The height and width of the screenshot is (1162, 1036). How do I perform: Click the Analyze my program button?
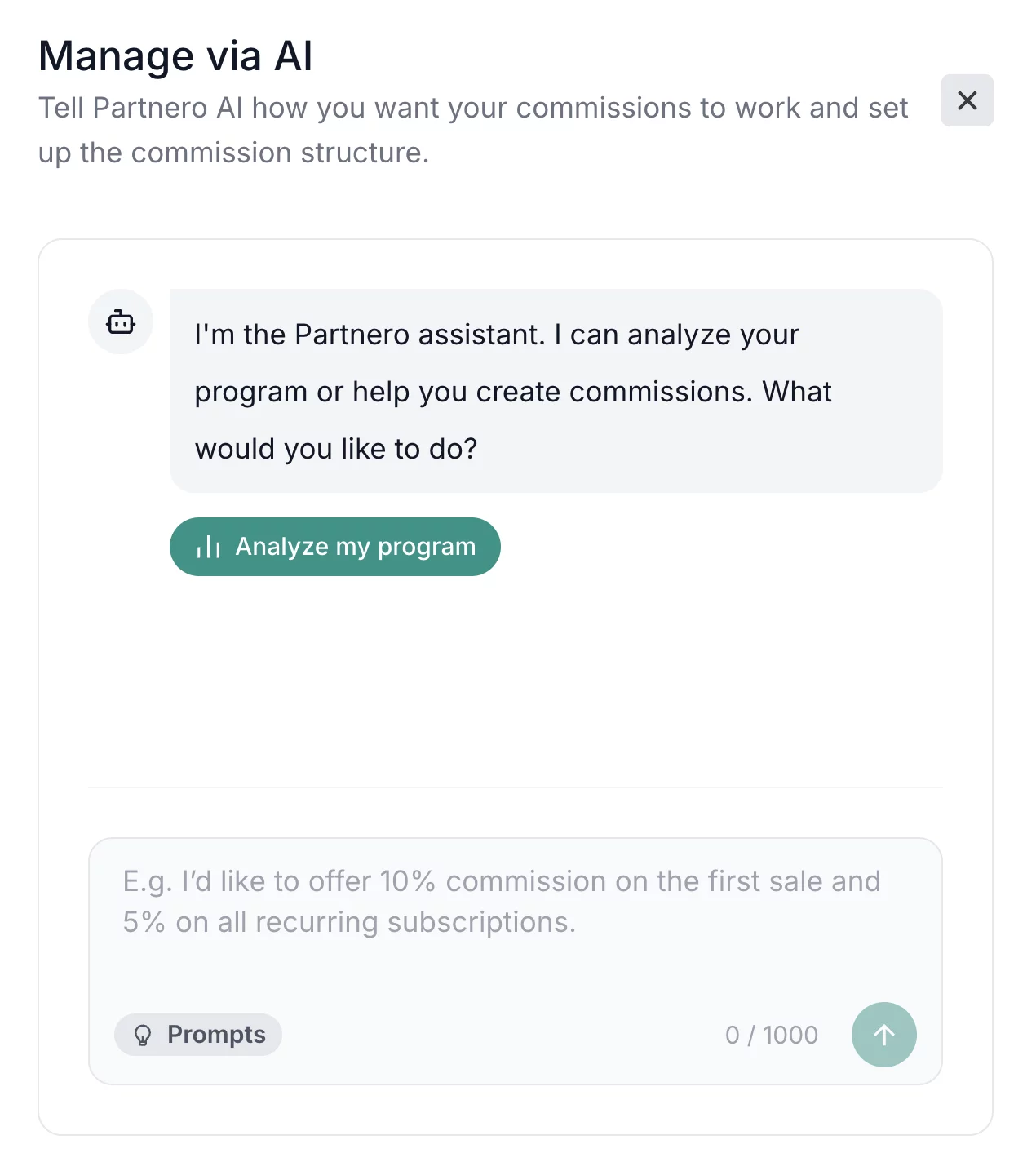click(x=334, y=547)
